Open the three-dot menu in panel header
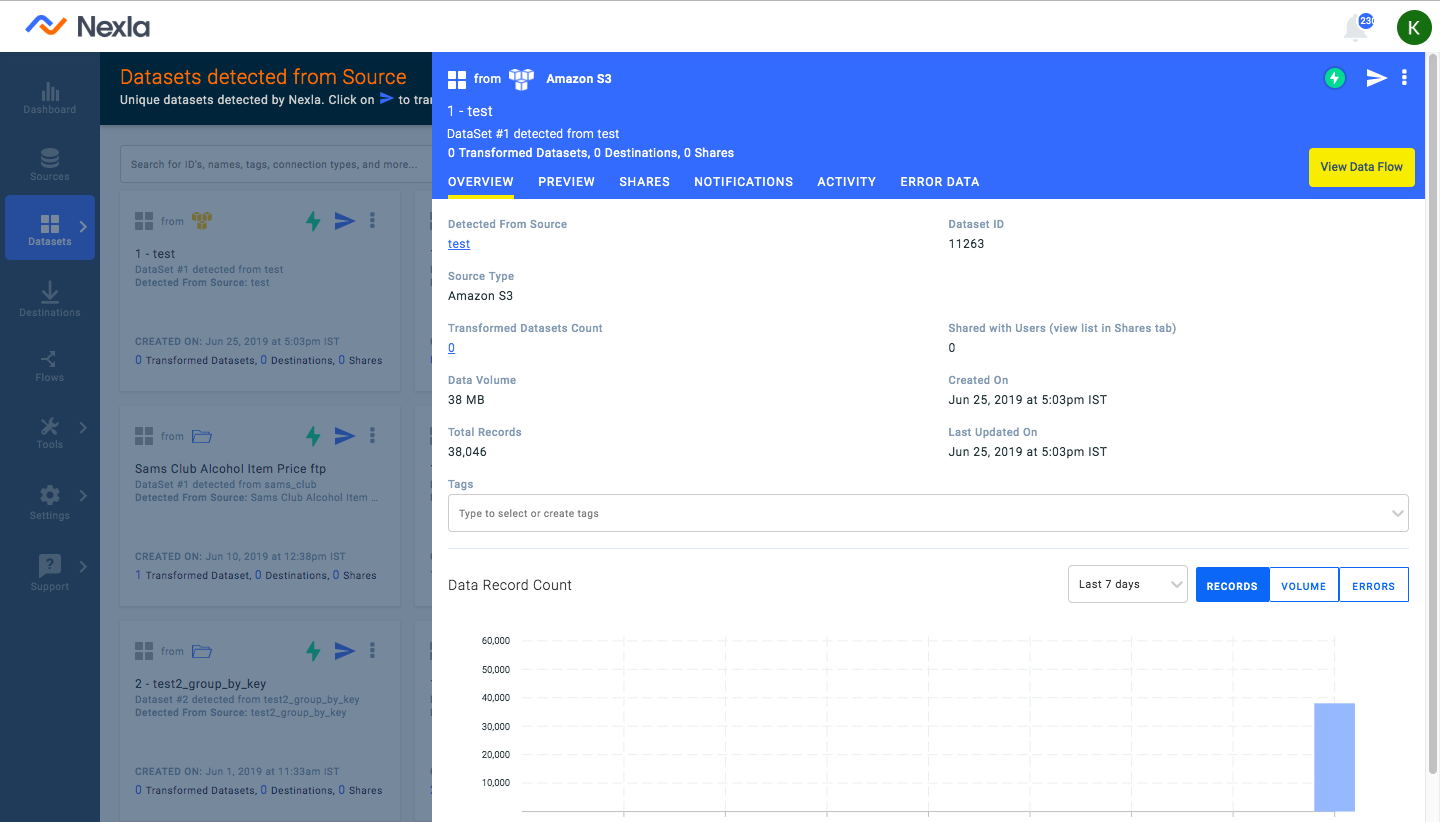This screenshot has width=1440, height=822. [x=1405, y=78]
